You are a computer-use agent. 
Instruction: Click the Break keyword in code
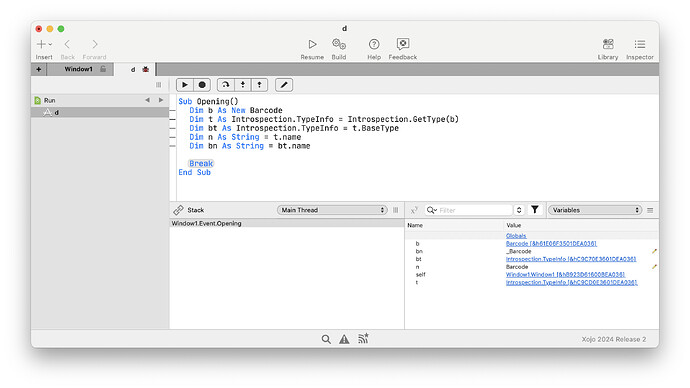click(201, 164)
